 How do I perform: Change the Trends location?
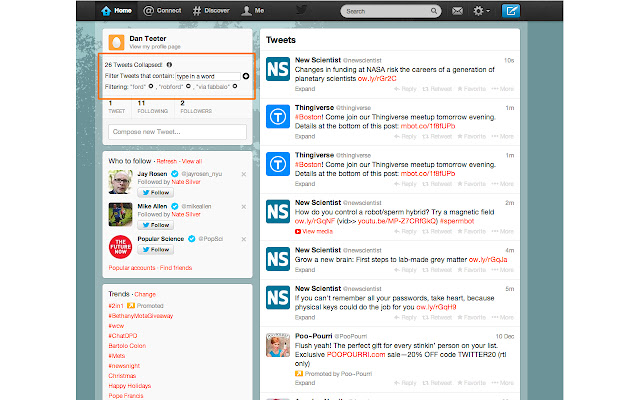tap(145, 294)
